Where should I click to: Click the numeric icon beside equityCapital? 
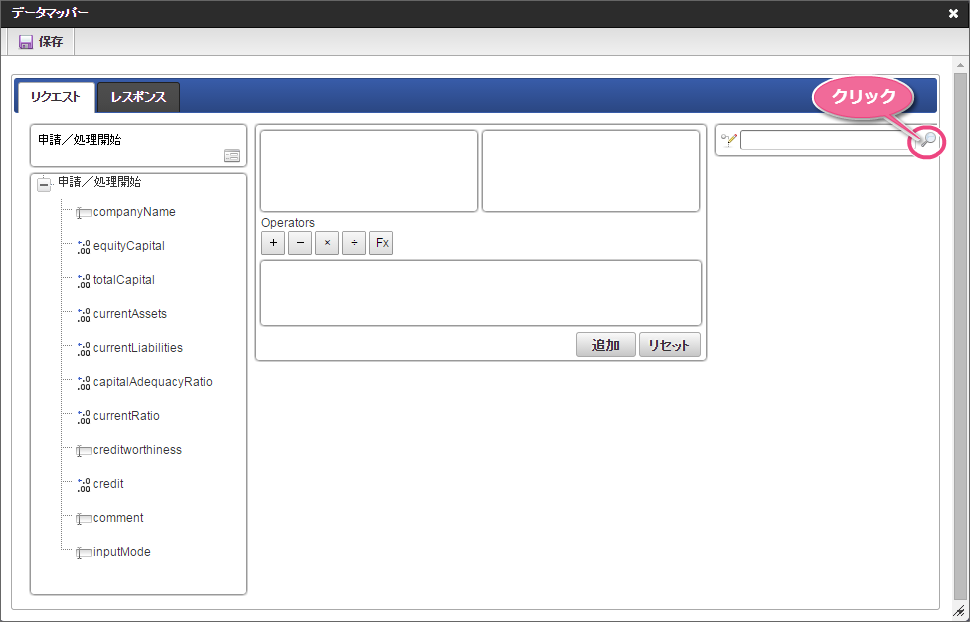84,247
